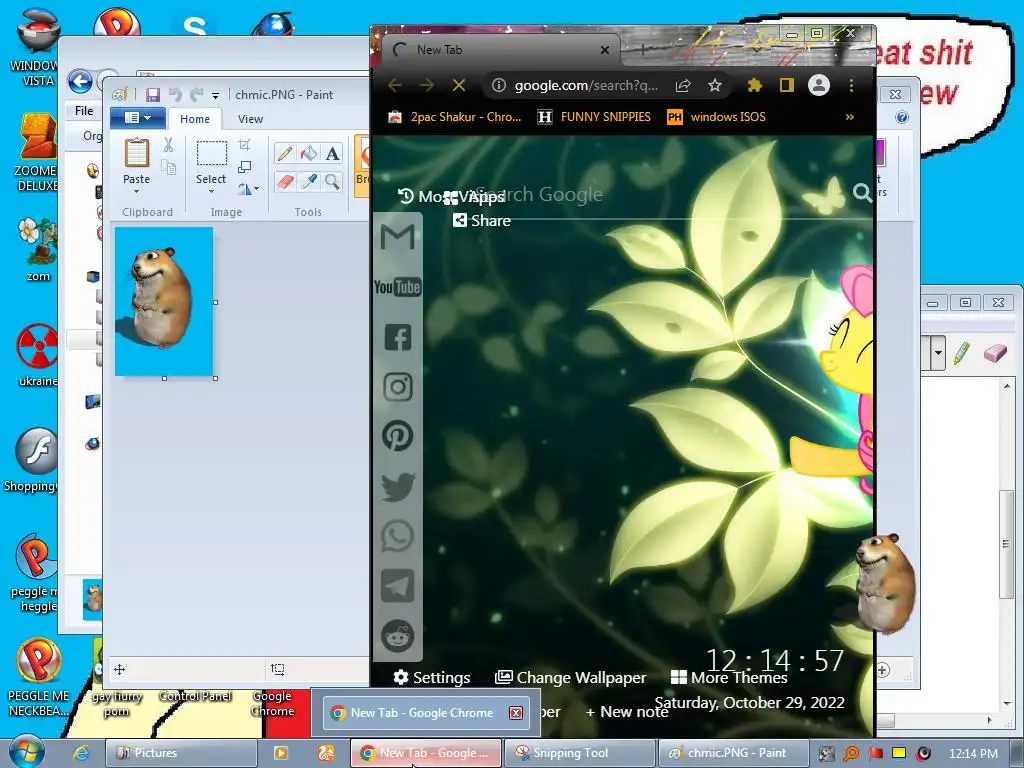
Task: Bookmark this page with star icon
Action: pos(715,86)
